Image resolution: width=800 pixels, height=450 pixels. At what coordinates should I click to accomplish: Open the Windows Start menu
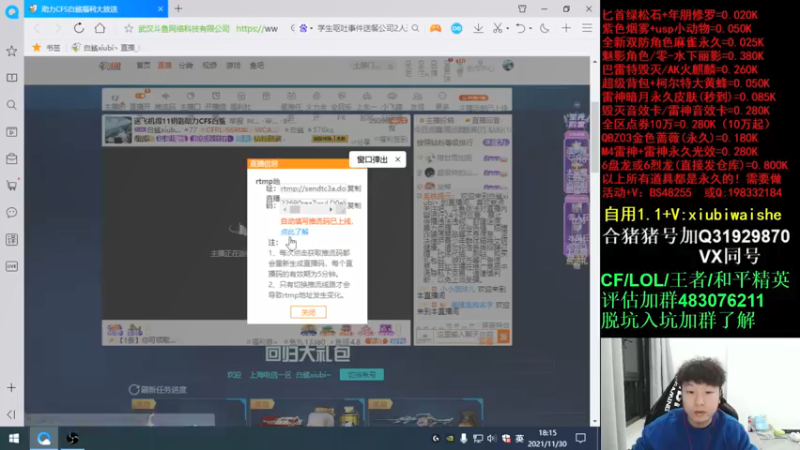tap(14, 438)
